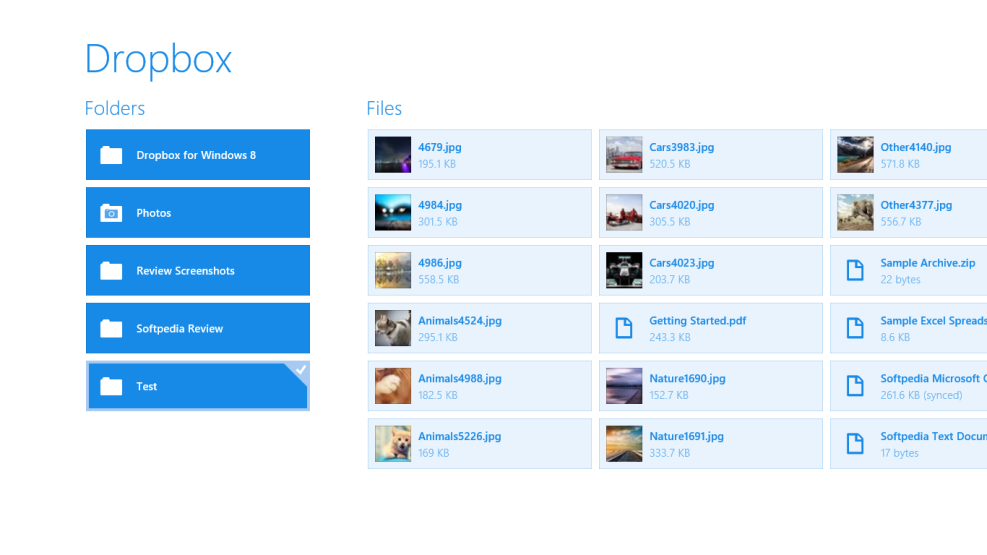Open the 4986.jpg thumbnail
Image resolution: width=987 pixels, height=555 pixels.
[393, 271]
